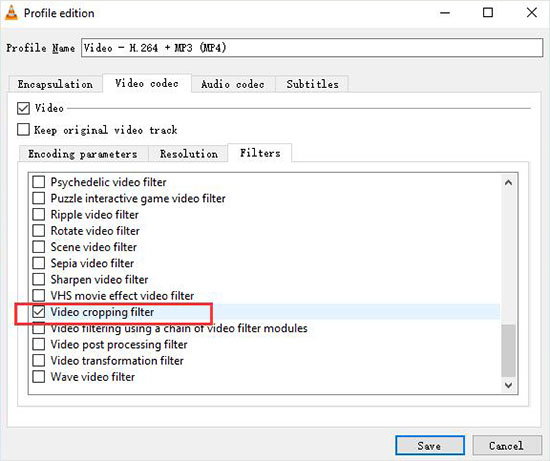Maximize the Profile edition window
550x461 pixels.
click(x=488, y=13)
